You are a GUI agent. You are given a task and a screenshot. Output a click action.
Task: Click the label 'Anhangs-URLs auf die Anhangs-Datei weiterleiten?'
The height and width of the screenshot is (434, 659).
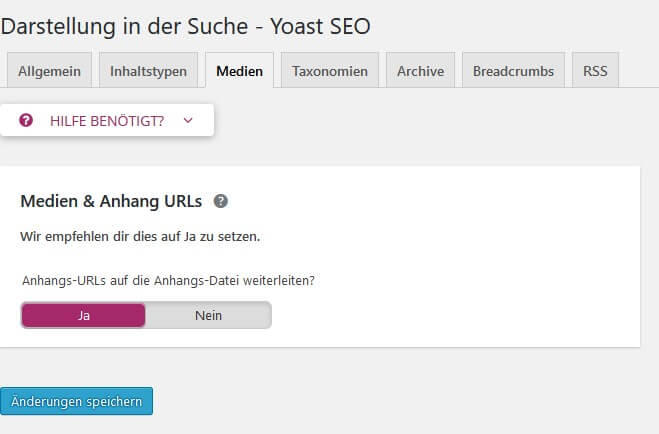click(x=168, y=280)
